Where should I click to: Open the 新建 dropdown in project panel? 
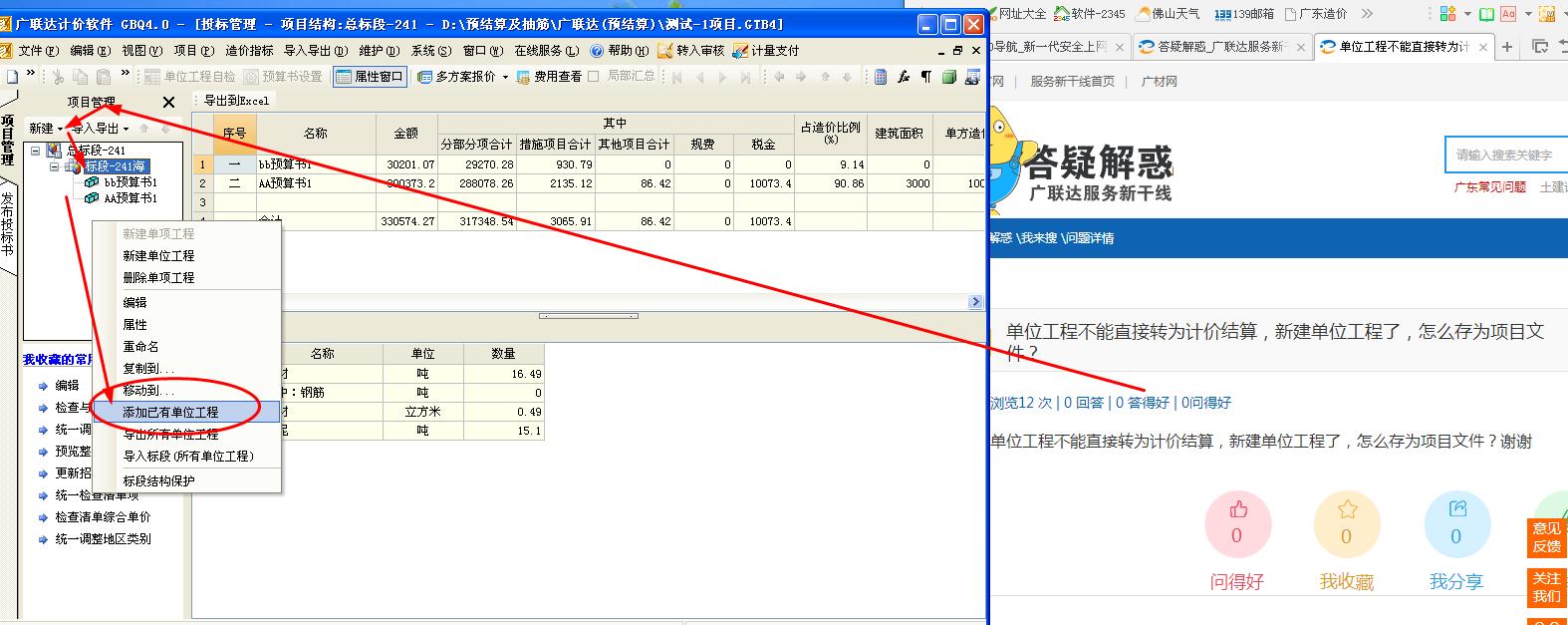click(x=46, y=129)
